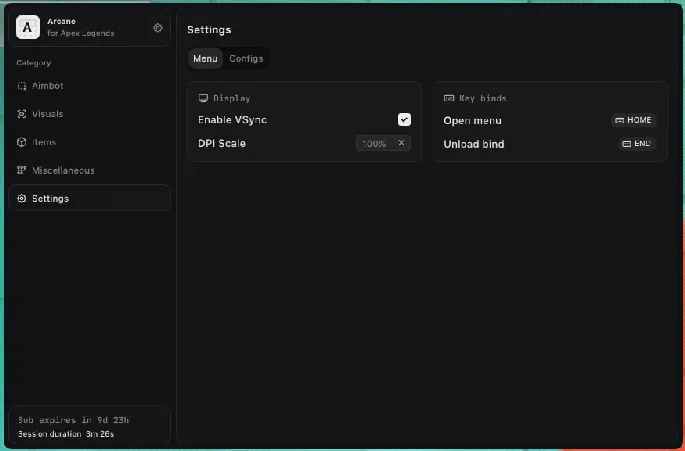Click the monitor icon next to Display

pyautogui.click(x=203, y=98)
